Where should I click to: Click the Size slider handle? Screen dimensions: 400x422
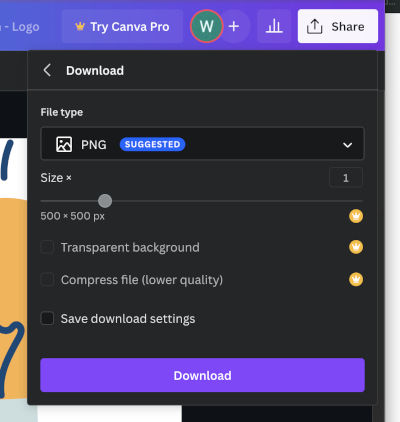[x=105, y=201]
